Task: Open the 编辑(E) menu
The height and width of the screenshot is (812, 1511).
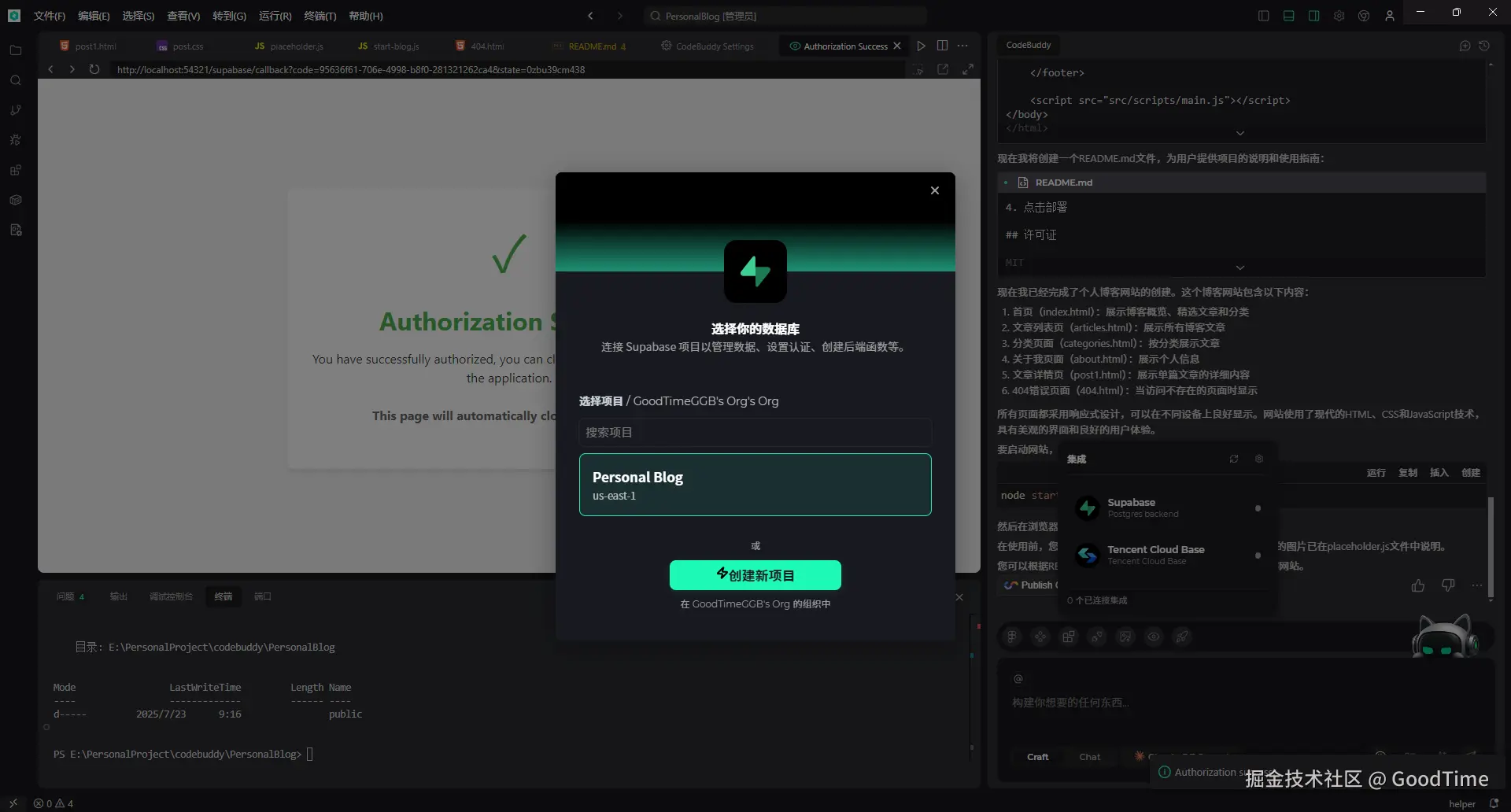Action: [94, 16]
